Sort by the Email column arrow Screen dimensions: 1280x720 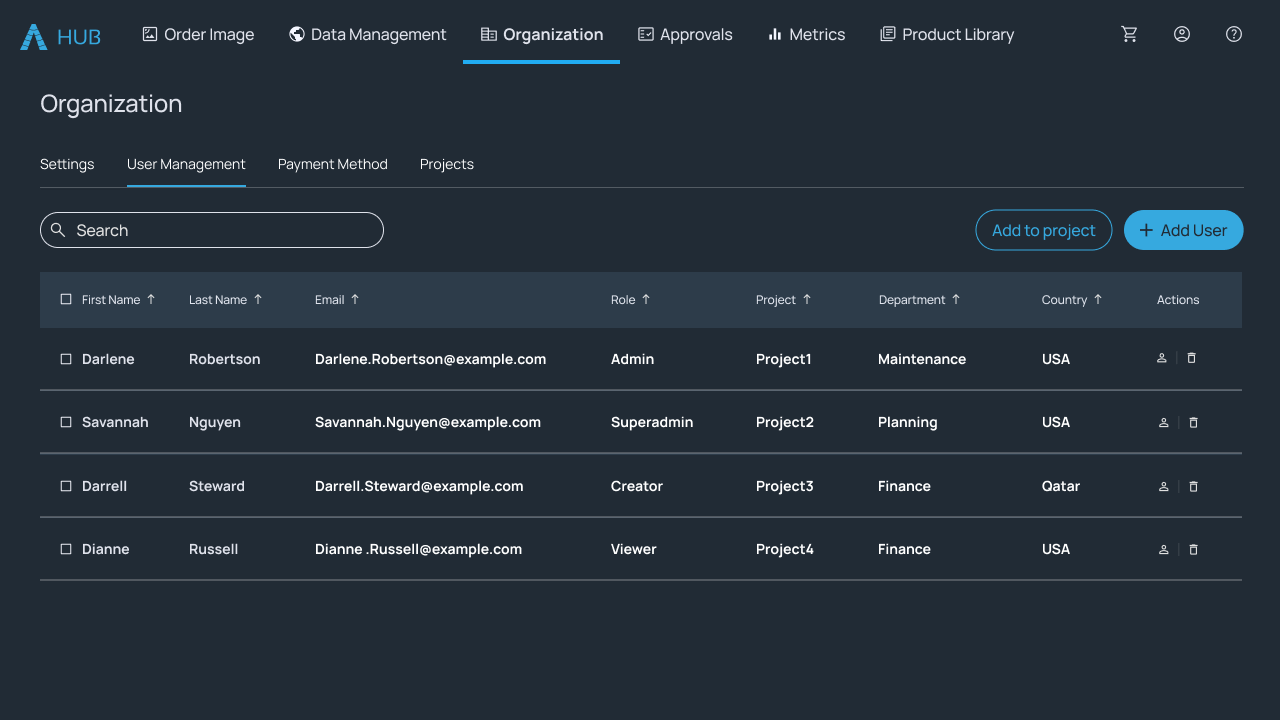pos(357,298)
